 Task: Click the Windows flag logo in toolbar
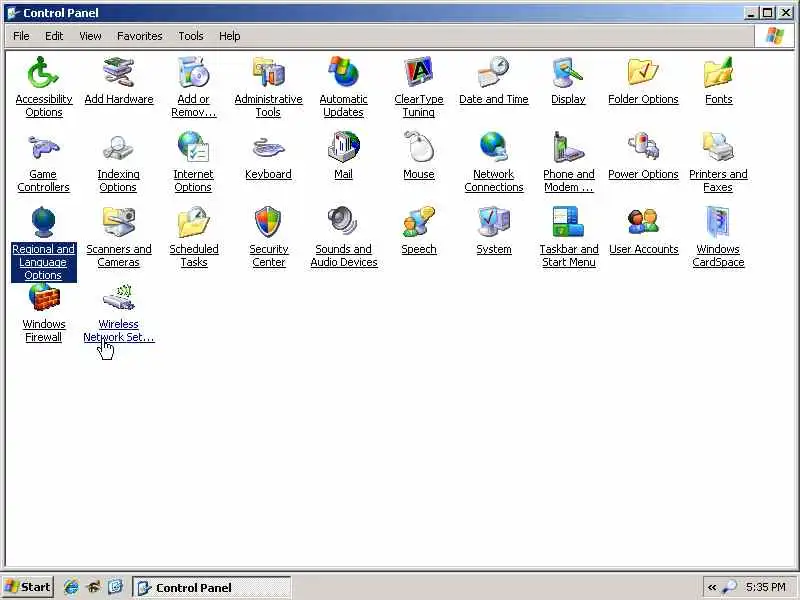(775, 36)
